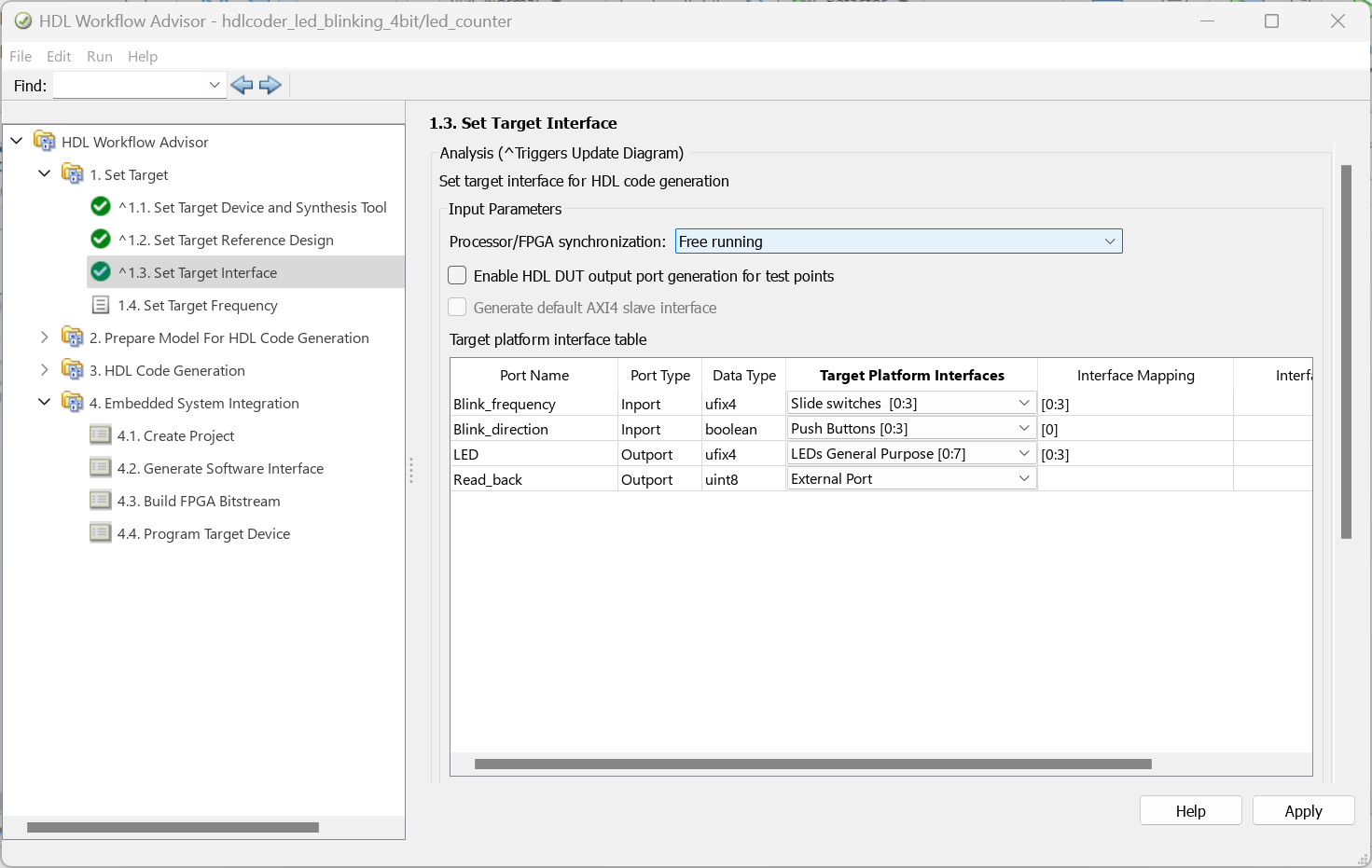Click the Help button at bottom right
Screen dimensions: 1372x868
1190,811
